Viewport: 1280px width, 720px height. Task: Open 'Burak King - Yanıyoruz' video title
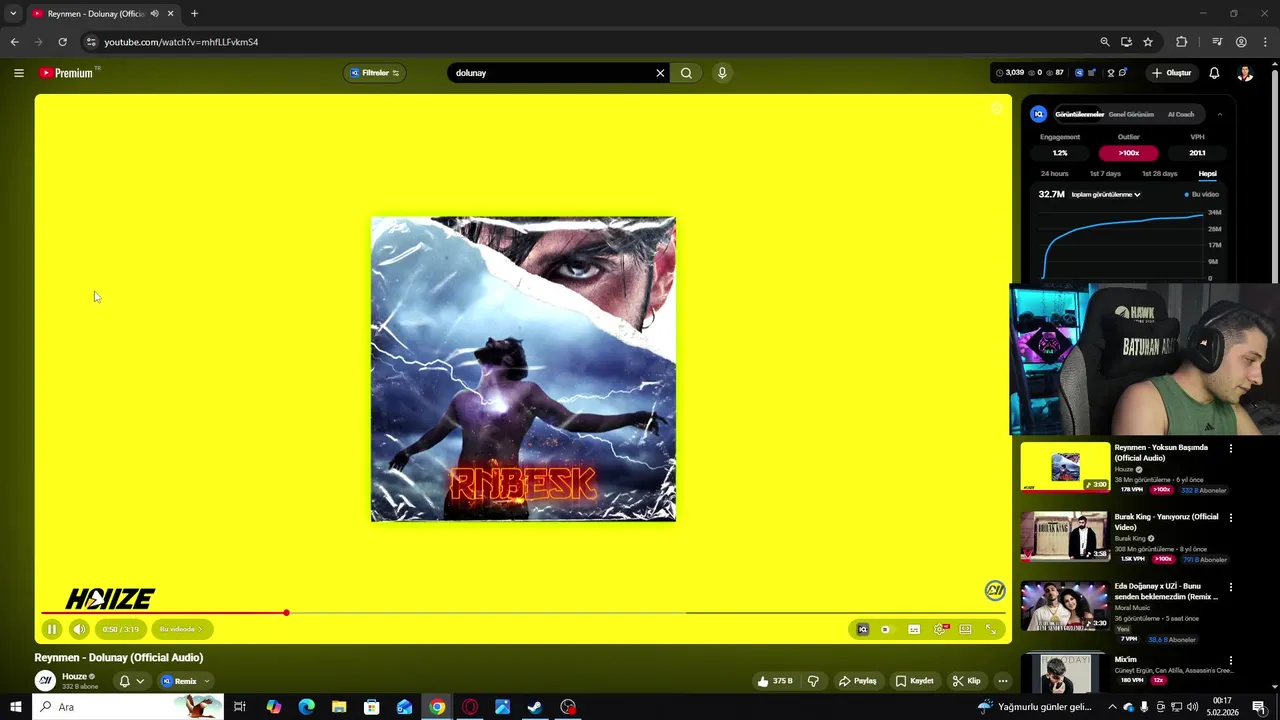tap(1167, 522)
